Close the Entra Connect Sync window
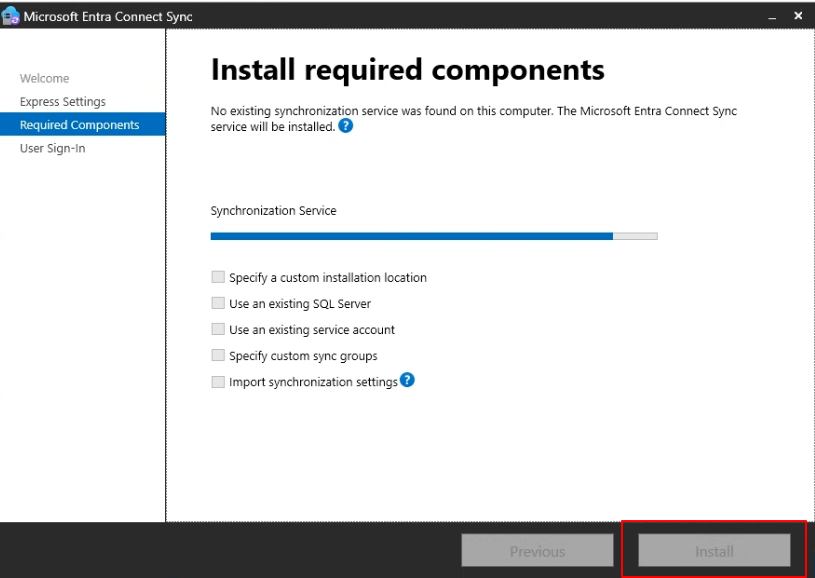 pyautogui.click(x=798, y=16)
